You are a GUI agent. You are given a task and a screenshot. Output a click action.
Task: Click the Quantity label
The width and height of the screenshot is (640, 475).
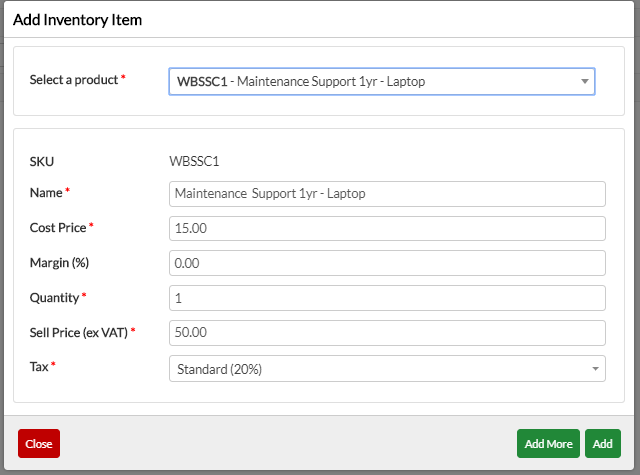(x=54, y=298)
